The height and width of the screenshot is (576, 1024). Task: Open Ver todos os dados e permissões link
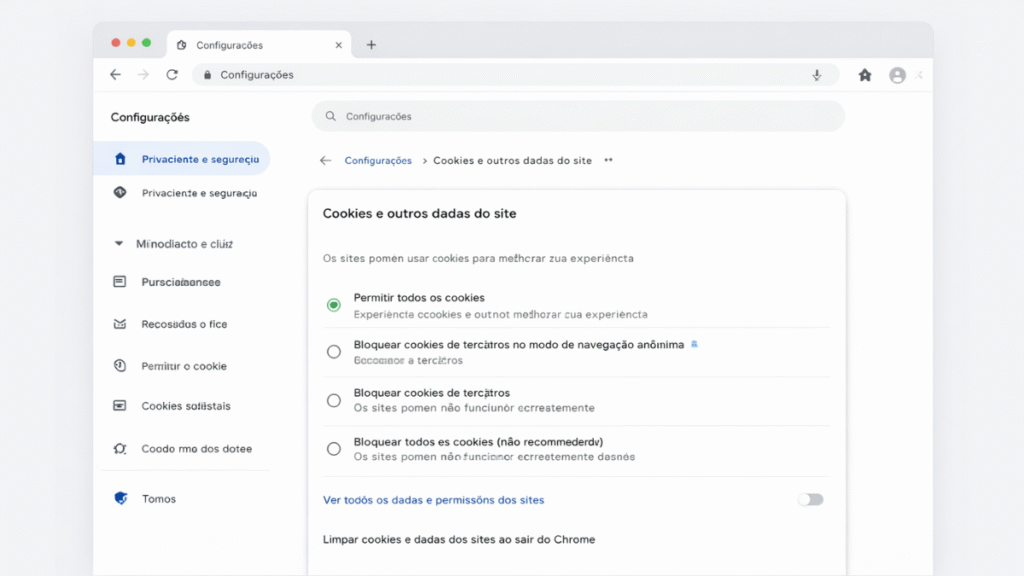(433, 500)
